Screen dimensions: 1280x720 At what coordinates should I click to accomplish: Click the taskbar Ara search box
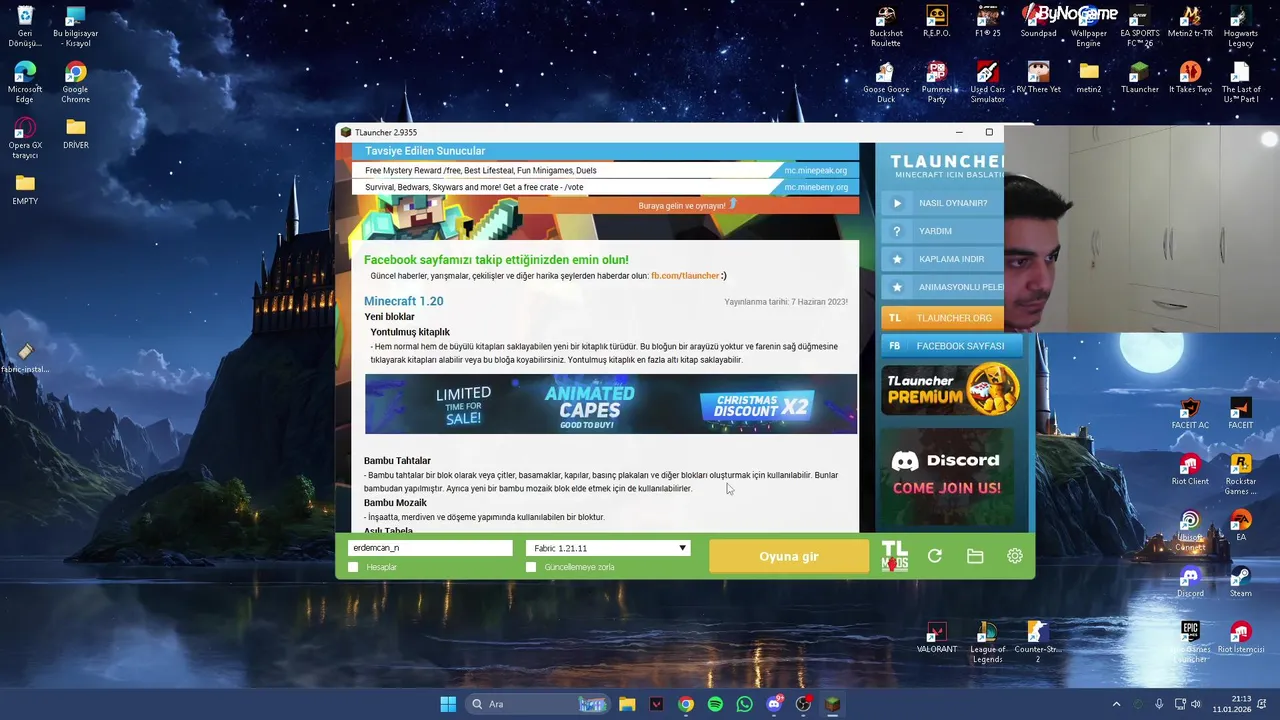(x=540, y=704)
